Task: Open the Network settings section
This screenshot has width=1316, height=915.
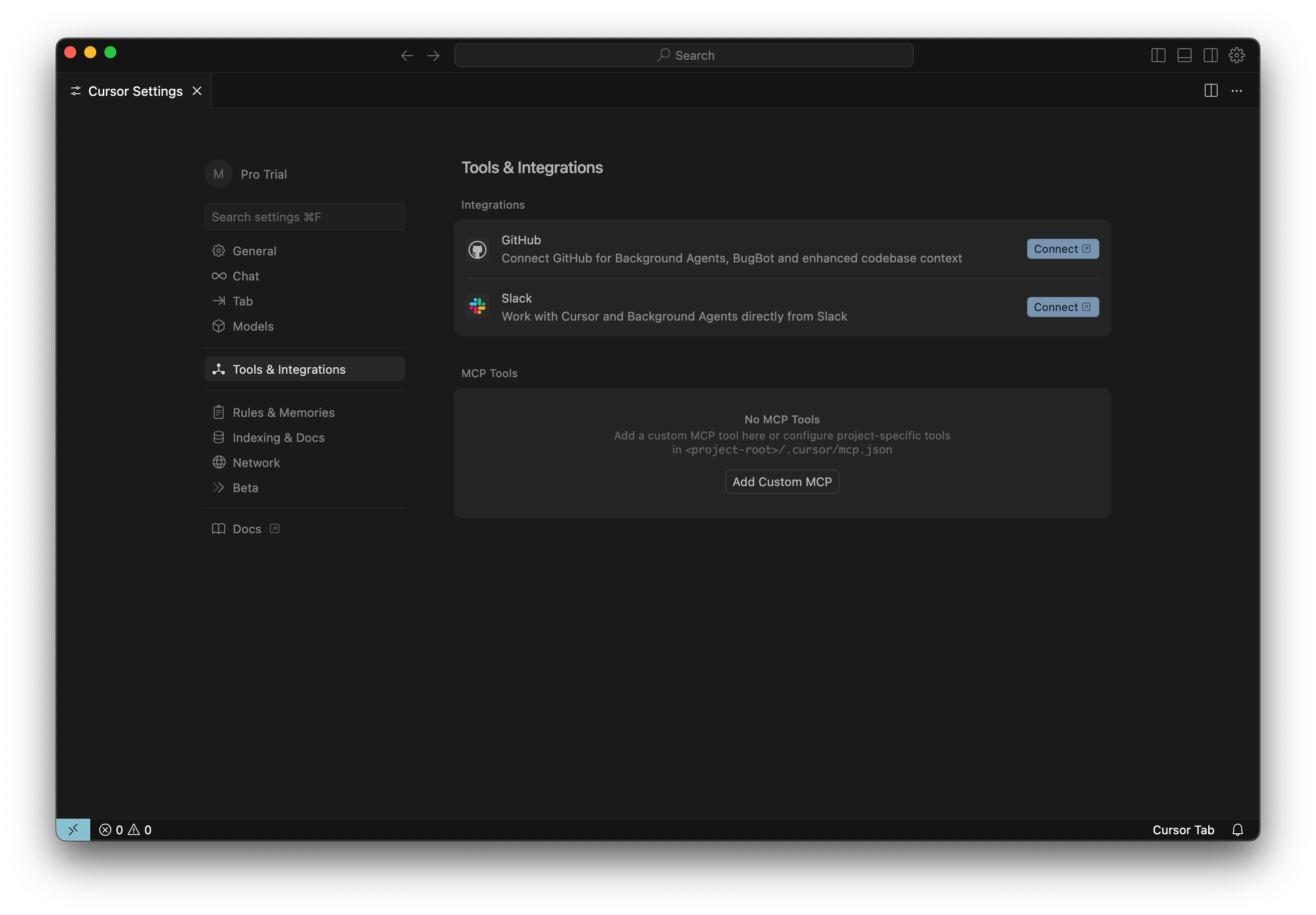Action: tap(304, 463)
